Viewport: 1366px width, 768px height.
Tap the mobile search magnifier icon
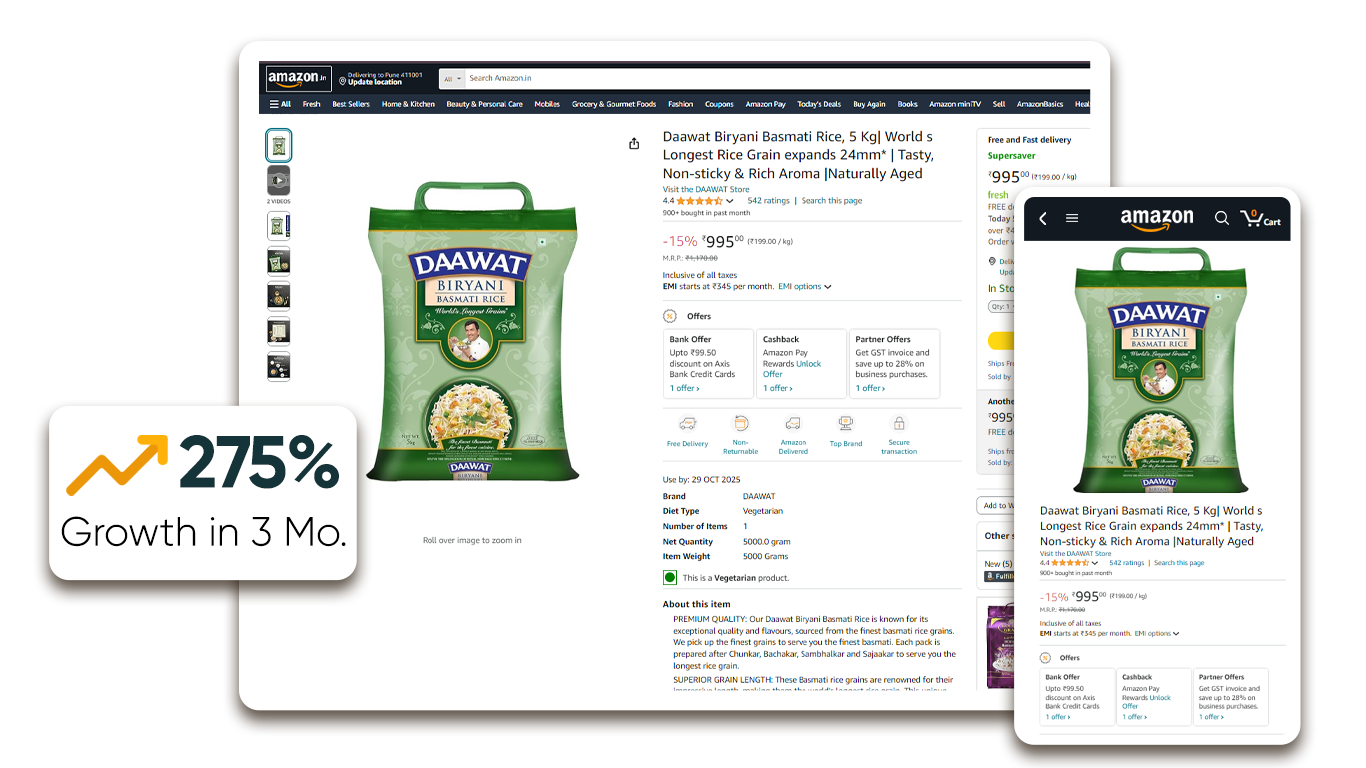(1221, 218)
